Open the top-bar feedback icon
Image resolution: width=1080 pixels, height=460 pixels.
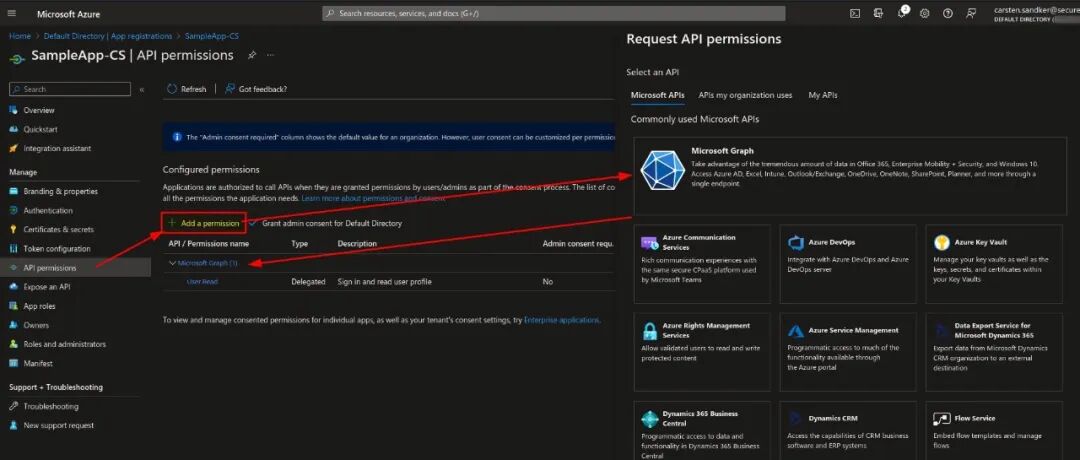(x=971, y=13)
